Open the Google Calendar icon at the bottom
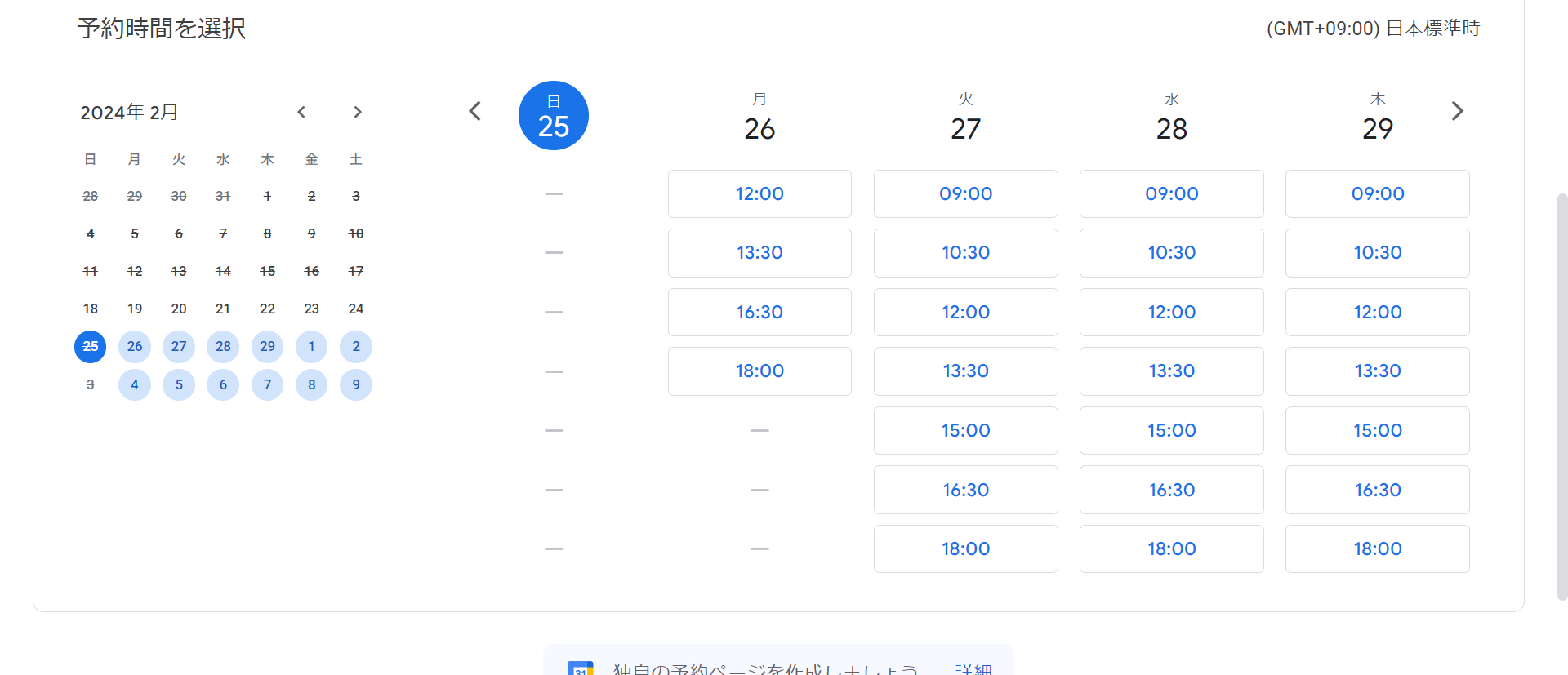1568x675 pixels. coord(580,668)
